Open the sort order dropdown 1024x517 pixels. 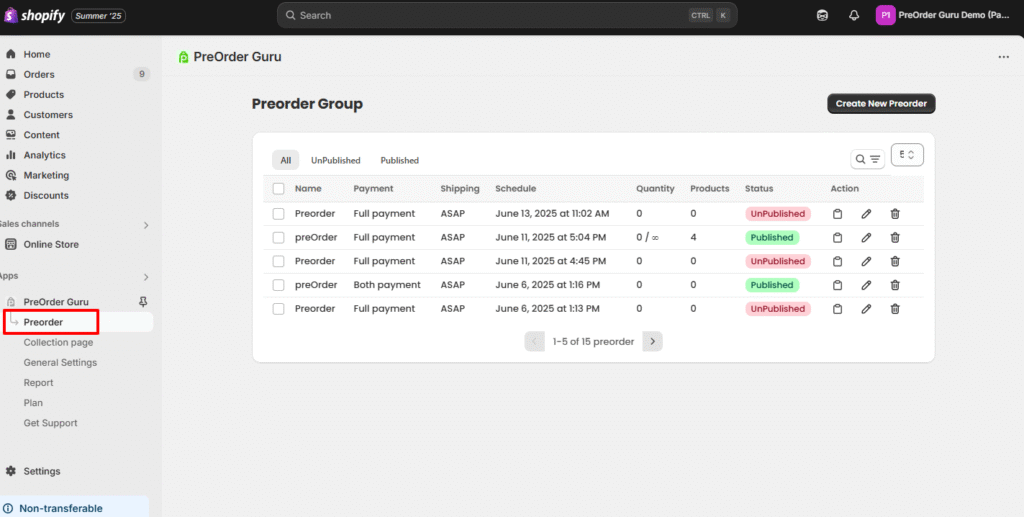pos(907,155)
